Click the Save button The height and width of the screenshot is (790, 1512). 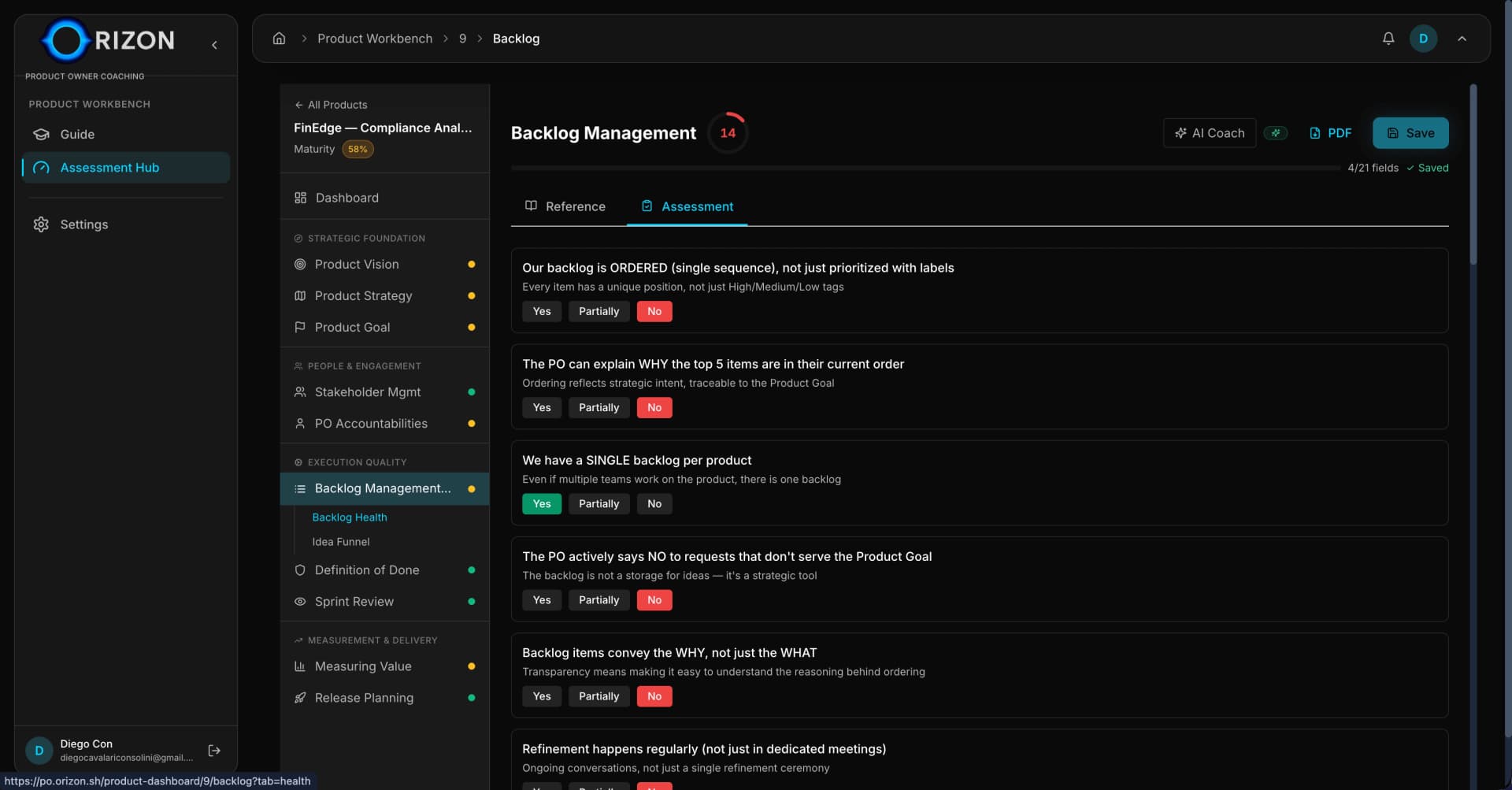pos(1410,133)
